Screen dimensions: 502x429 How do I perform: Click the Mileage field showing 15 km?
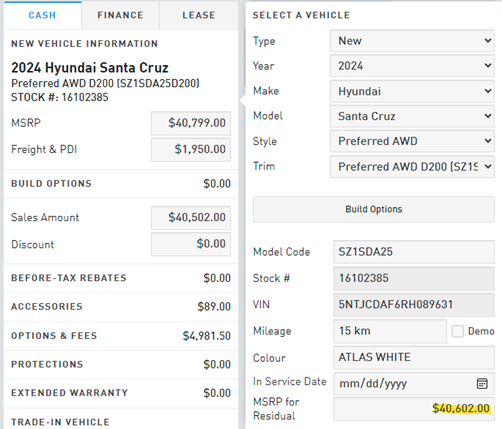[390, 331]
